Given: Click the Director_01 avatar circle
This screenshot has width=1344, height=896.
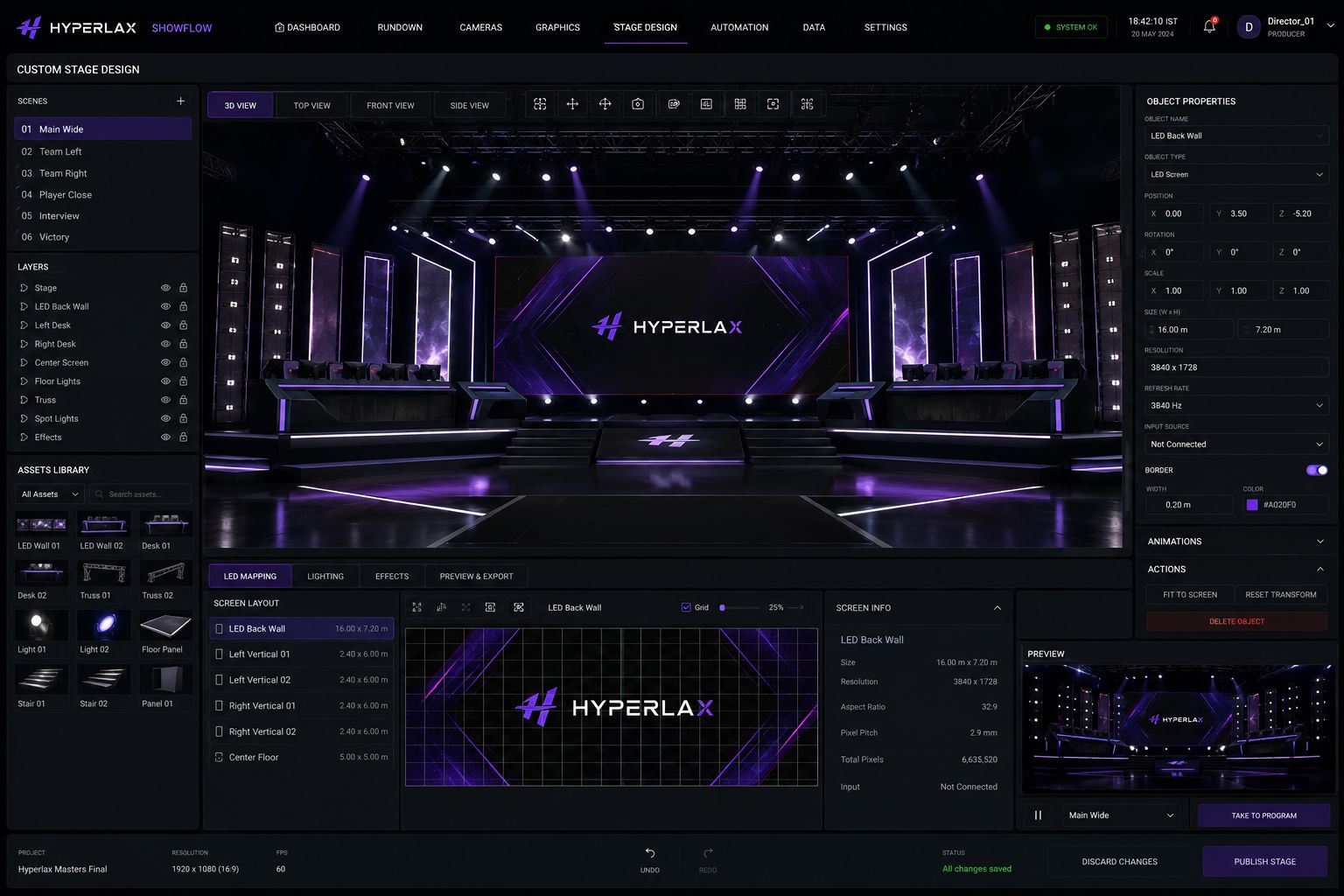Looking at the screenshot, I should [x=1249, y=27].
